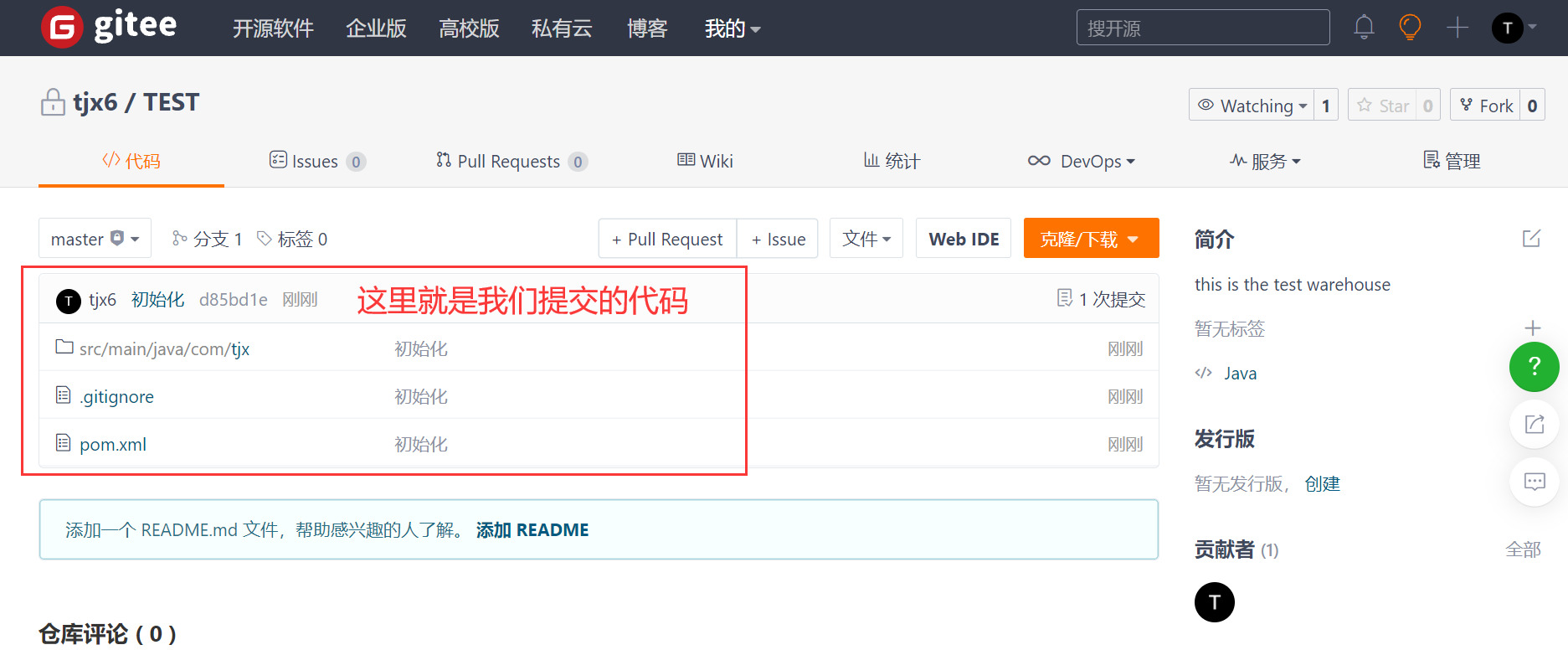
Task: Click the + Issue button
Action: [778, 239]
